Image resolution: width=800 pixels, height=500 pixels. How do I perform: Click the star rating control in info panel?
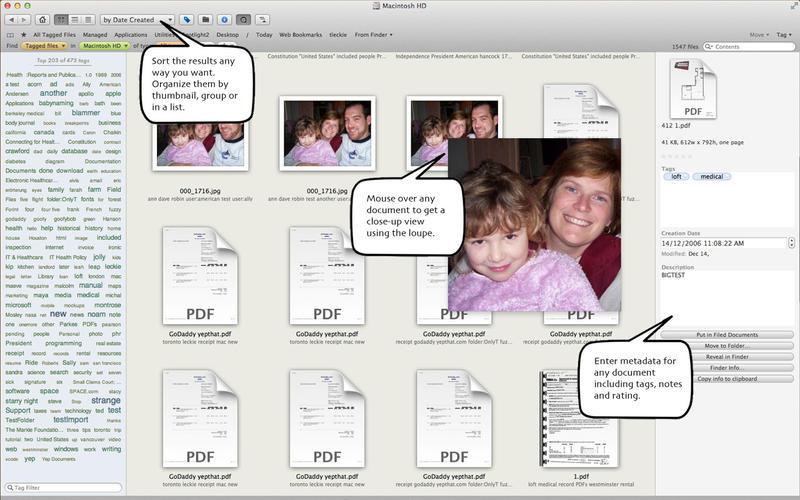(677, 156)
